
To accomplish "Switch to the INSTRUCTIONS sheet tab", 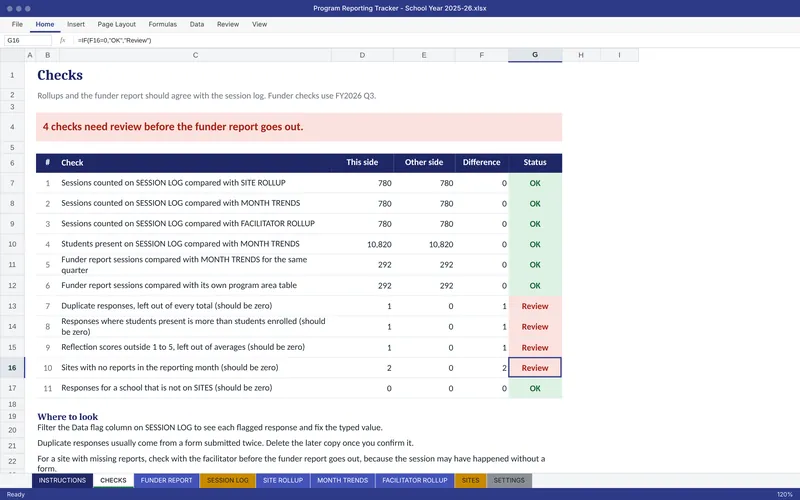I will click(62, 480).
